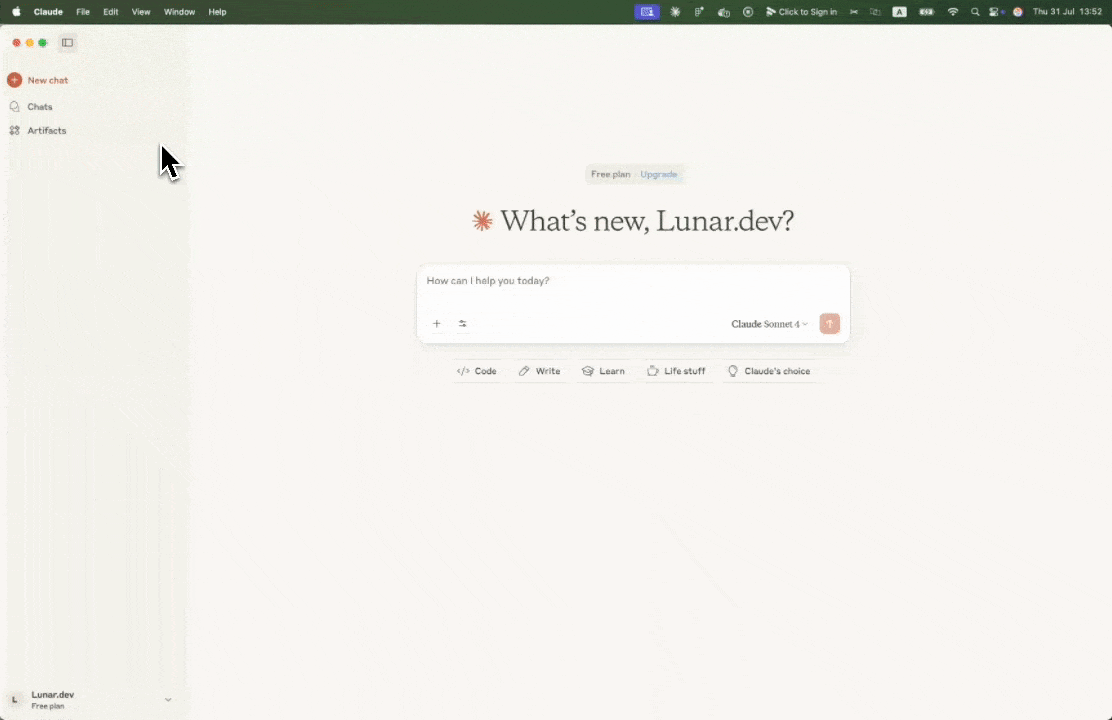
Task: Open Control Center in the menu bar
Action: tap(995, 12)
